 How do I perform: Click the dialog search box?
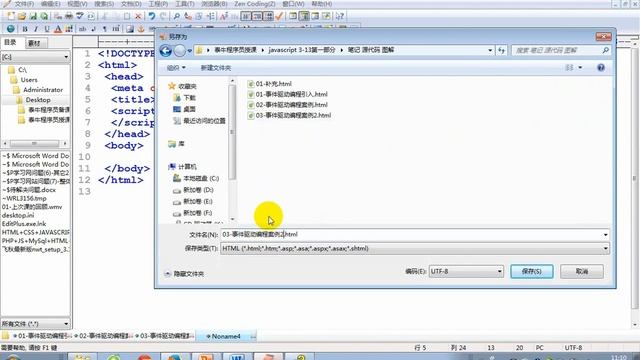[561, 50]
